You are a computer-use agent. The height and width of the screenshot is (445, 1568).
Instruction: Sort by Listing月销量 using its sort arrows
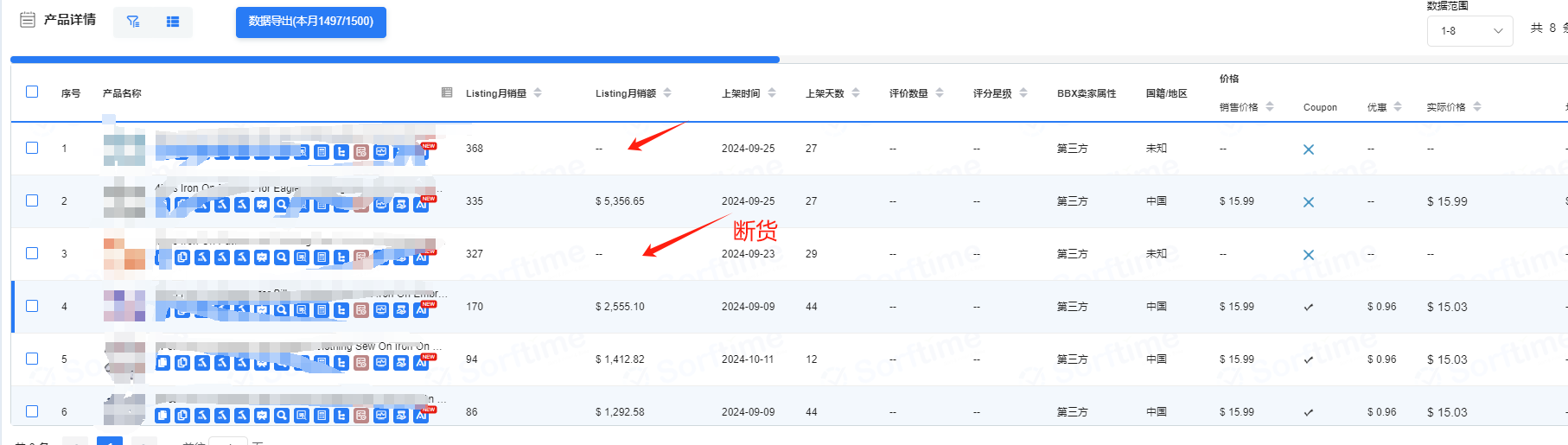click(x=538, y=92)
